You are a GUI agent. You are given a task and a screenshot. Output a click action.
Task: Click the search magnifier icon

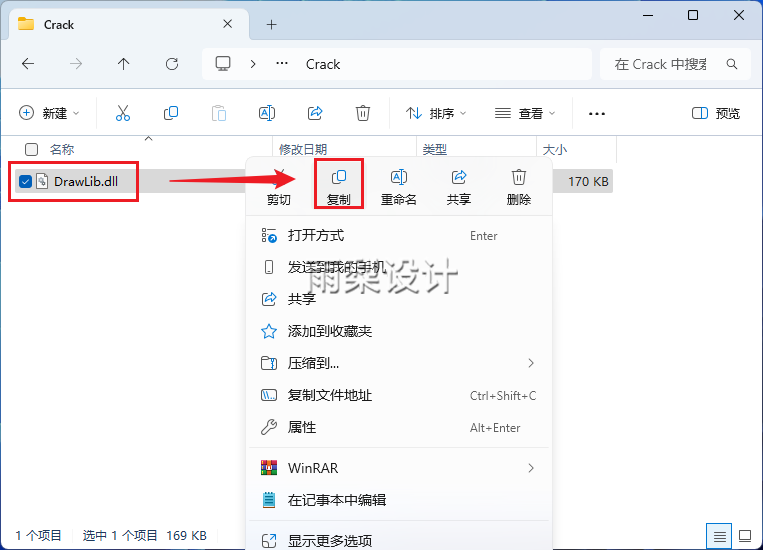731,64
